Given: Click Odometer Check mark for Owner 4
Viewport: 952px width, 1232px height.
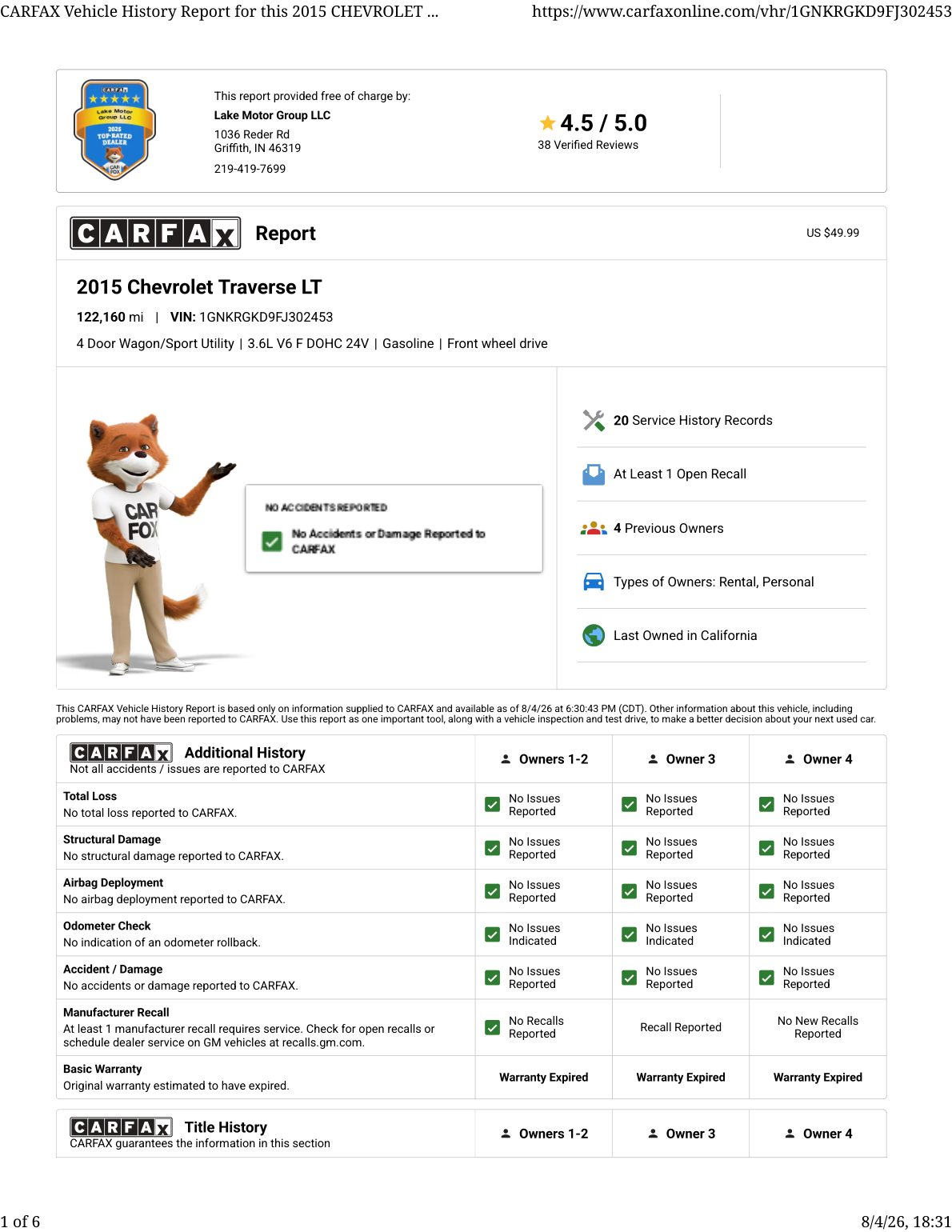Looking at the screenshot, I should point(766,934).
